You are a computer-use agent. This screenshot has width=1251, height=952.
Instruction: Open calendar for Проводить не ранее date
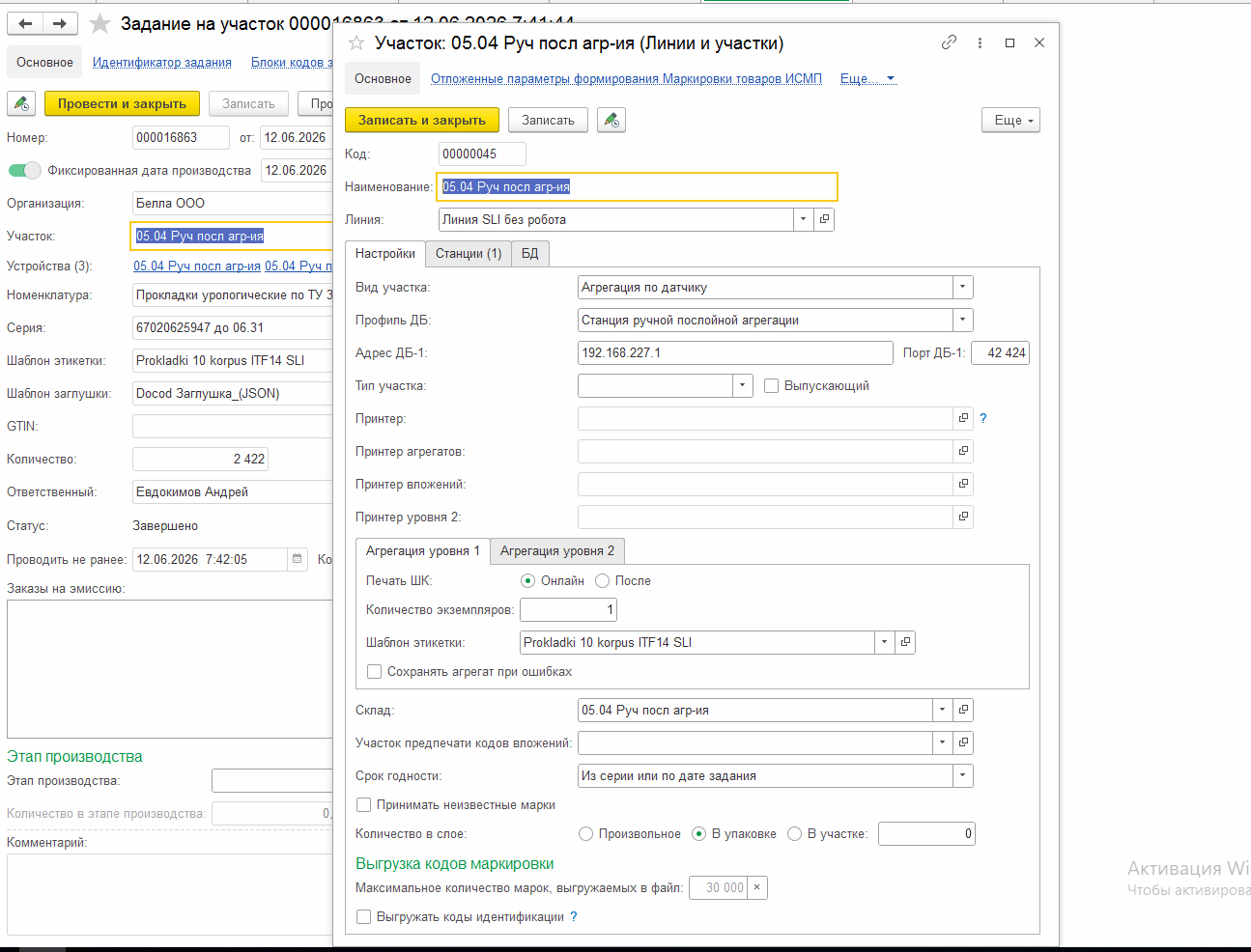click(298, 559)
